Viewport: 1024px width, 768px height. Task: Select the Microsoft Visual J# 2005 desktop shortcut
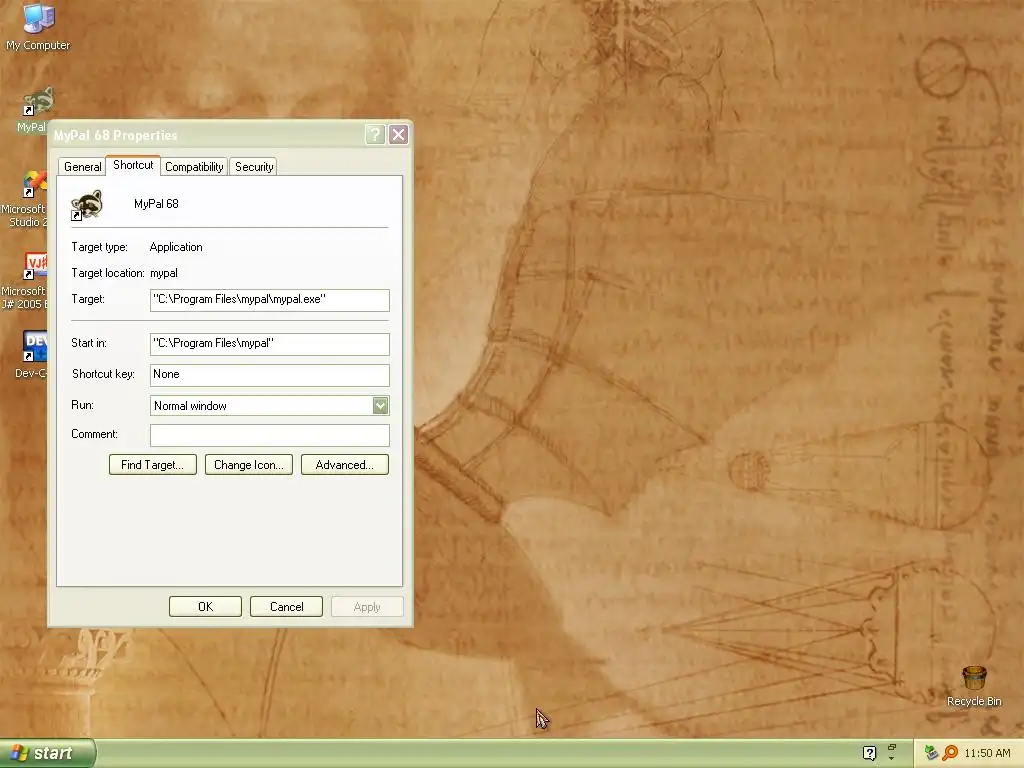tap(26, 281)
